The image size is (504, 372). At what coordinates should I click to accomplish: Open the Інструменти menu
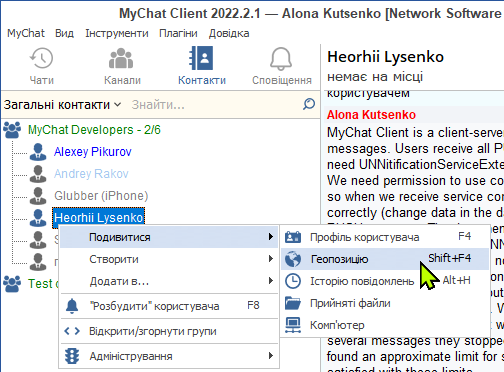(117, 33)
